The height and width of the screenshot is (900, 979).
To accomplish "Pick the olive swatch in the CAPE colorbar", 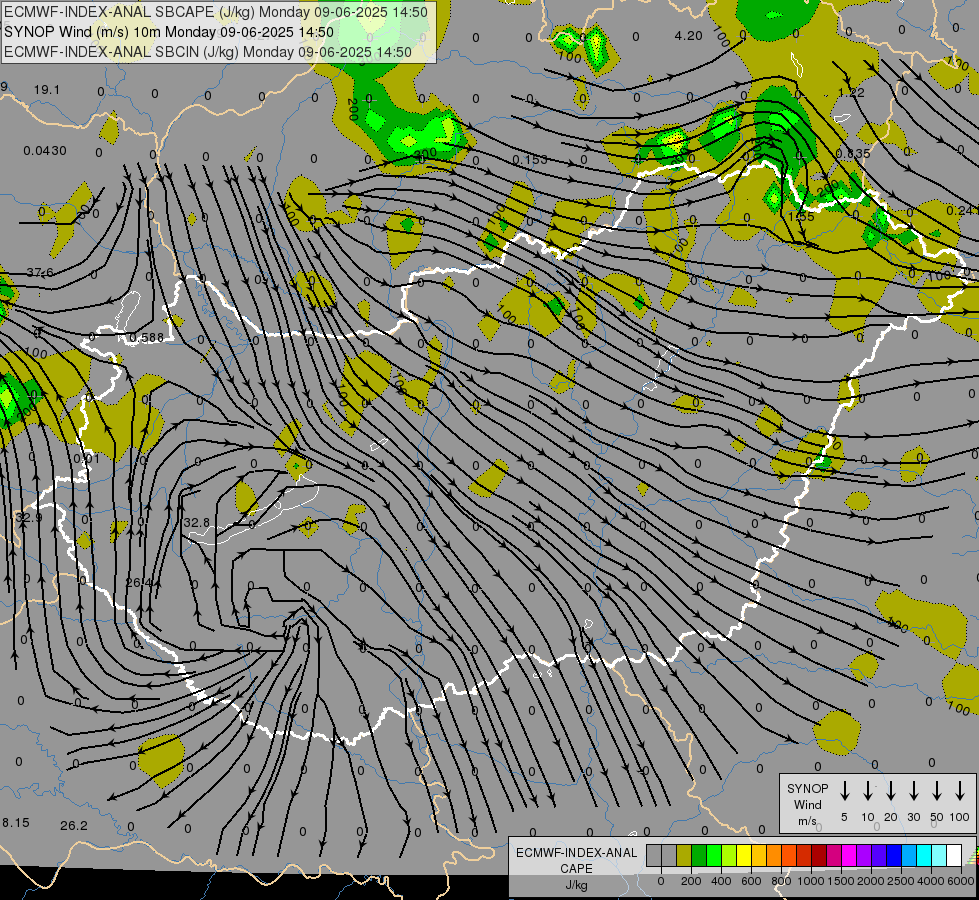I will [684, 855].
